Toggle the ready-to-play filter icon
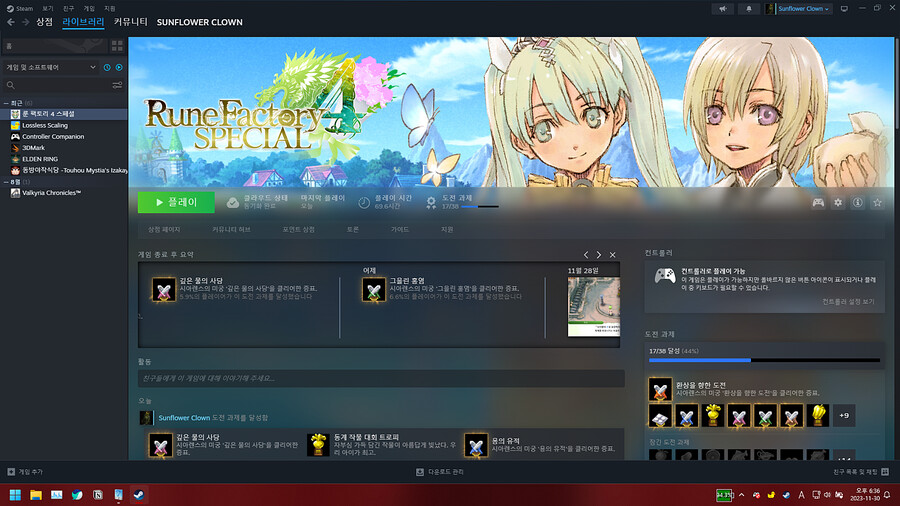This screenshot has width=900, height=506. (x=119, y=67)
